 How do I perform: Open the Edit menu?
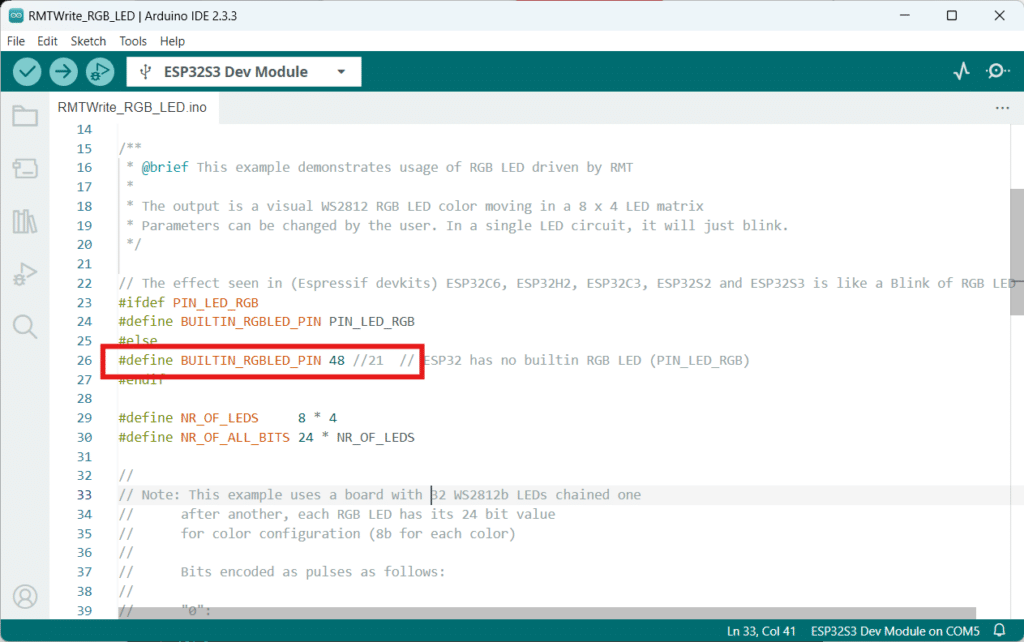coord(47,41)
